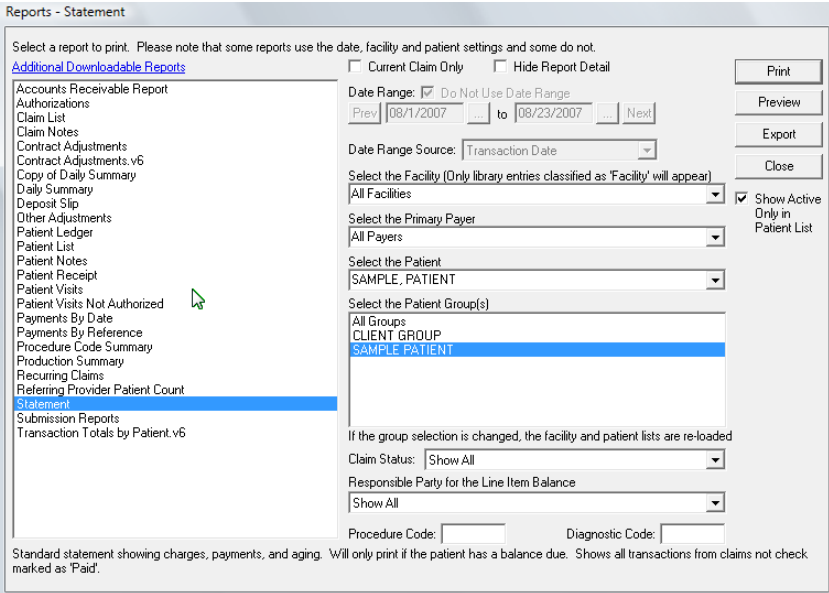Click inside the Diagnostic Code field
This screenshot has height=593, width=829.
(x=693, y=533)
